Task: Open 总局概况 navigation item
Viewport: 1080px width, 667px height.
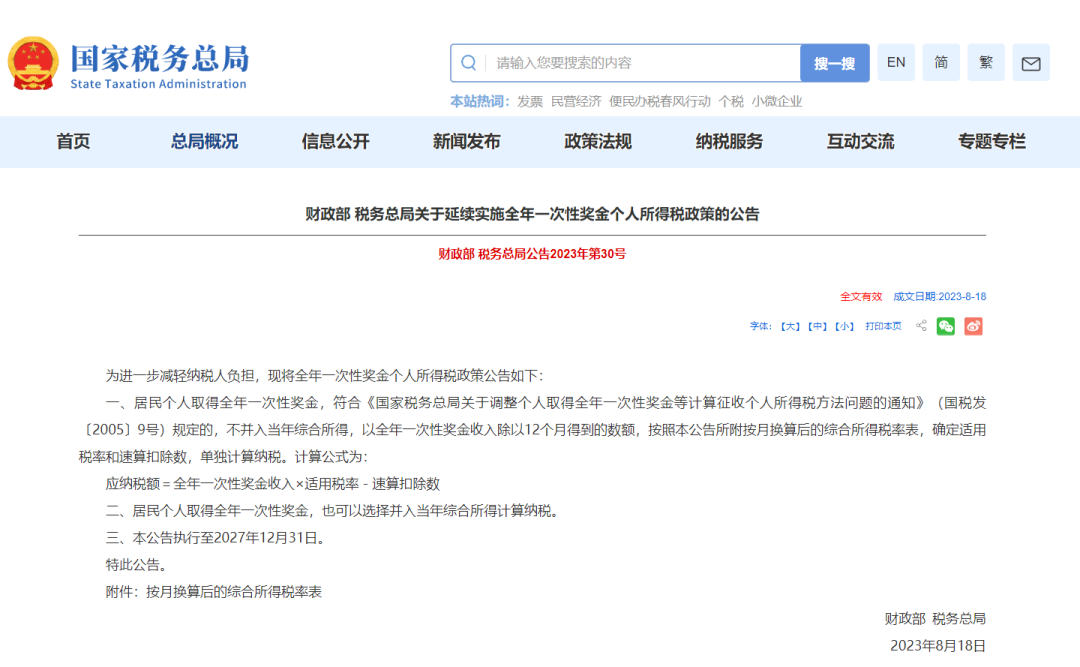Action: click(205, 141)
